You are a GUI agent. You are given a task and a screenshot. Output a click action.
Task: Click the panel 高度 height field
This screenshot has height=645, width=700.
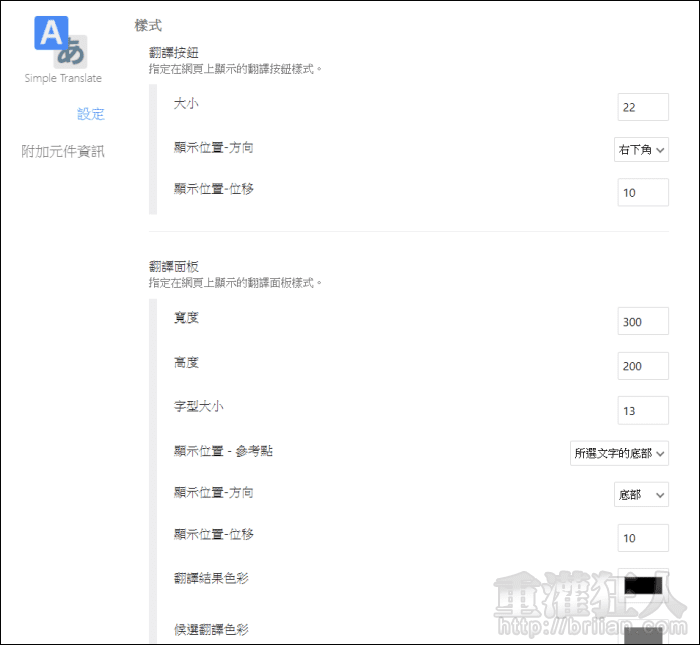click(x=642, y=365)
